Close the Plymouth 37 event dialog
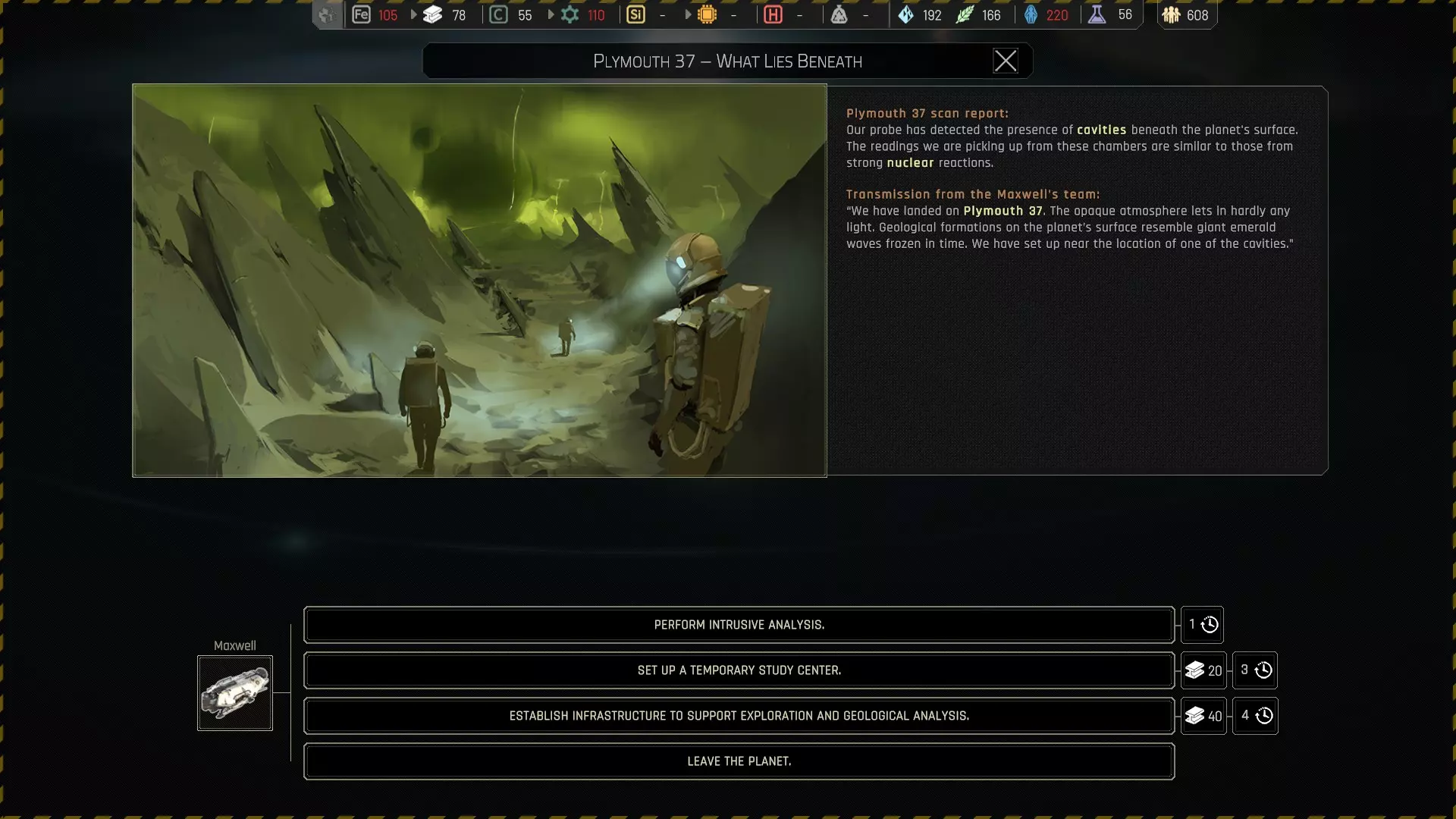The image size is (1456, 819). [1005, 61]
